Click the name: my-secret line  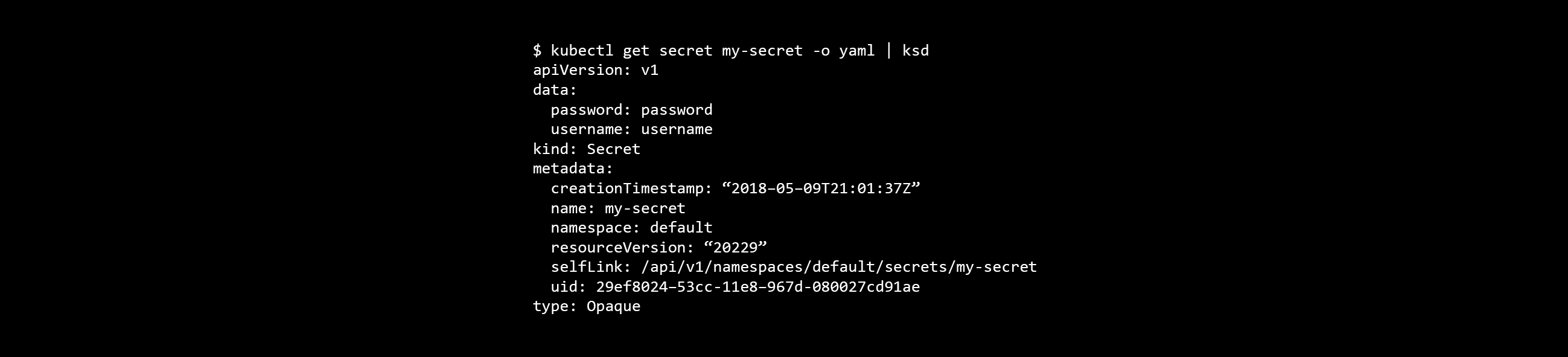pyautogui.click(x=618, y=208)
